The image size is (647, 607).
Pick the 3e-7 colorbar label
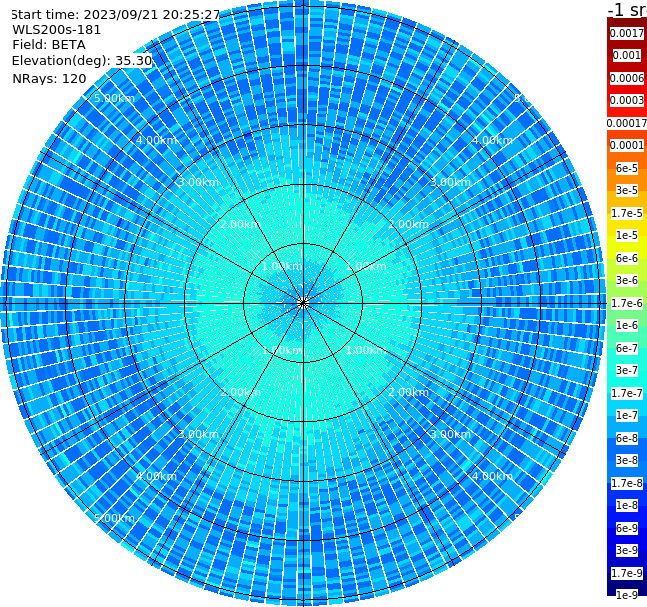point(627,370)
